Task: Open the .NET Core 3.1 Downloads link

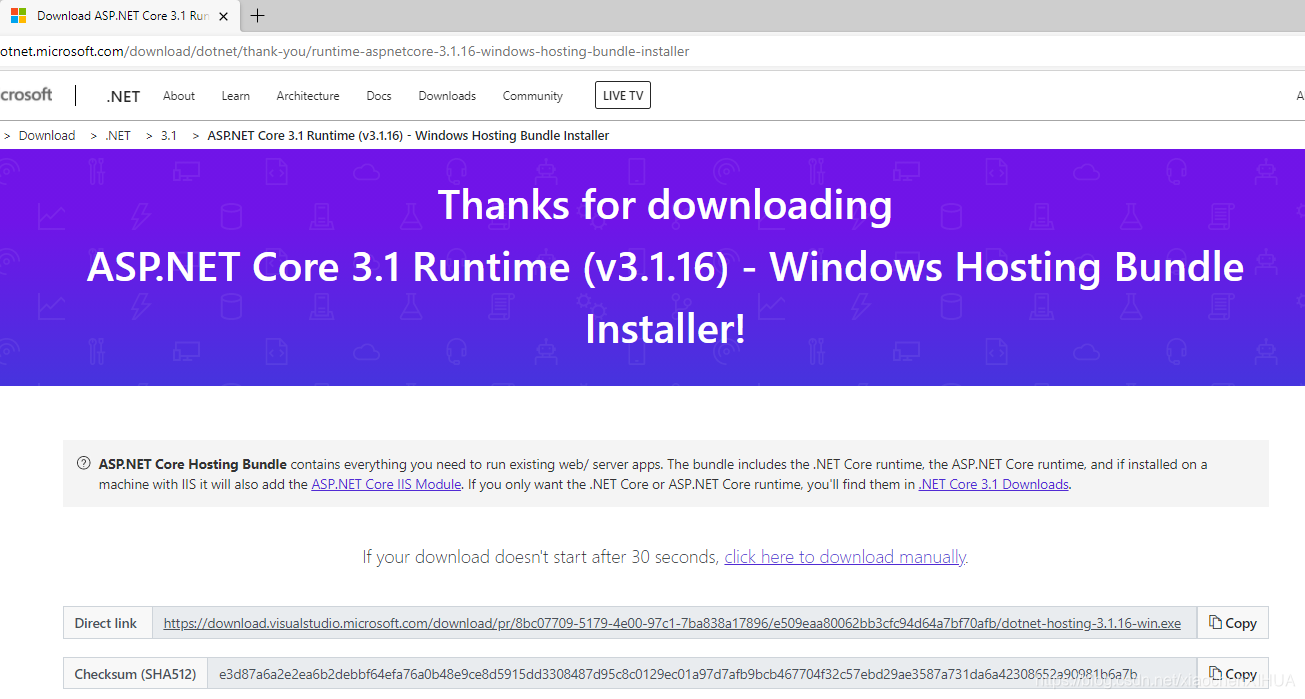Action: pos(994,484)
